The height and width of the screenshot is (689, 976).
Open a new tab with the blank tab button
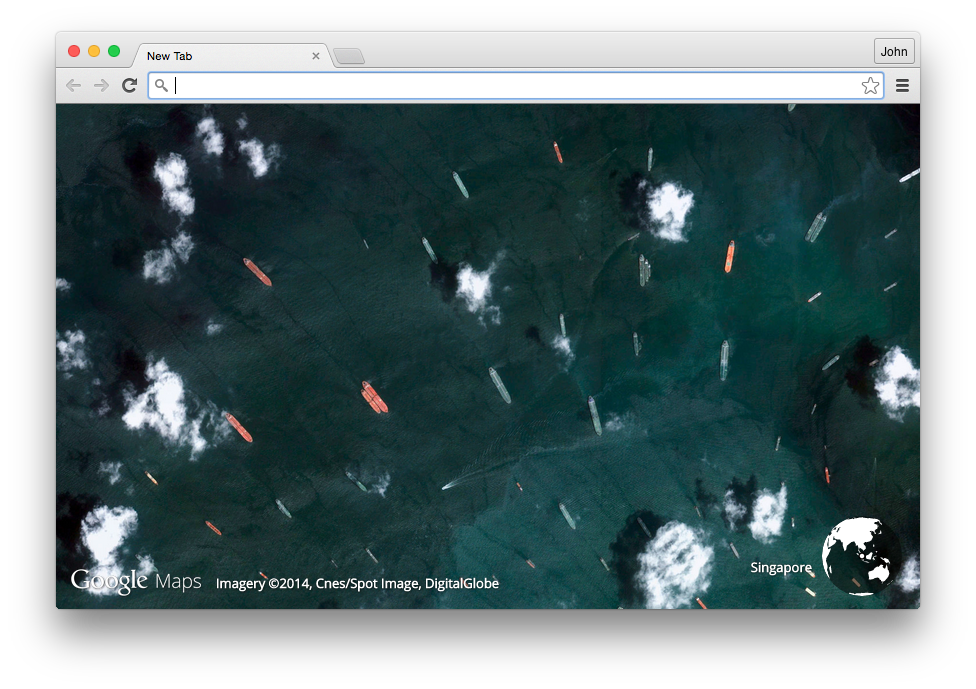pos(349,57)
